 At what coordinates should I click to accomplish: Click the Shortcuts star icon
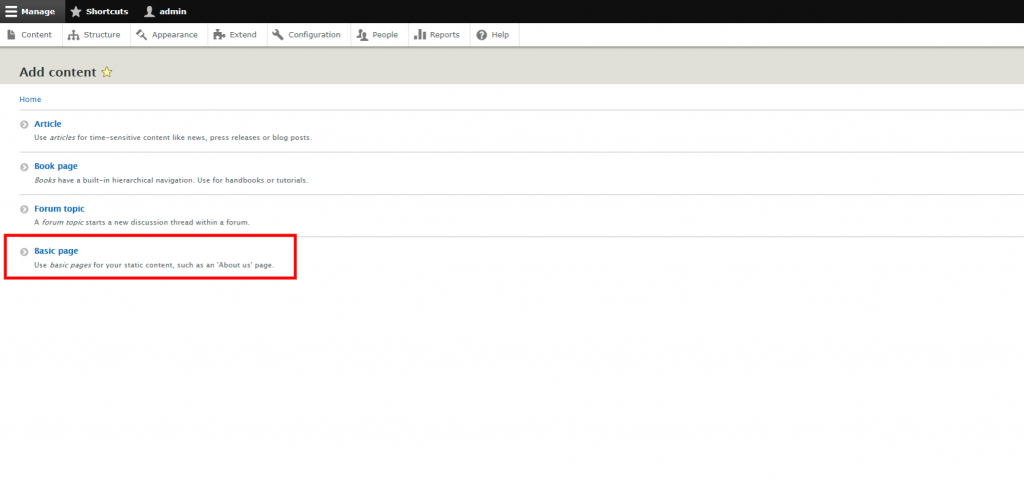(x=76, y=11)
